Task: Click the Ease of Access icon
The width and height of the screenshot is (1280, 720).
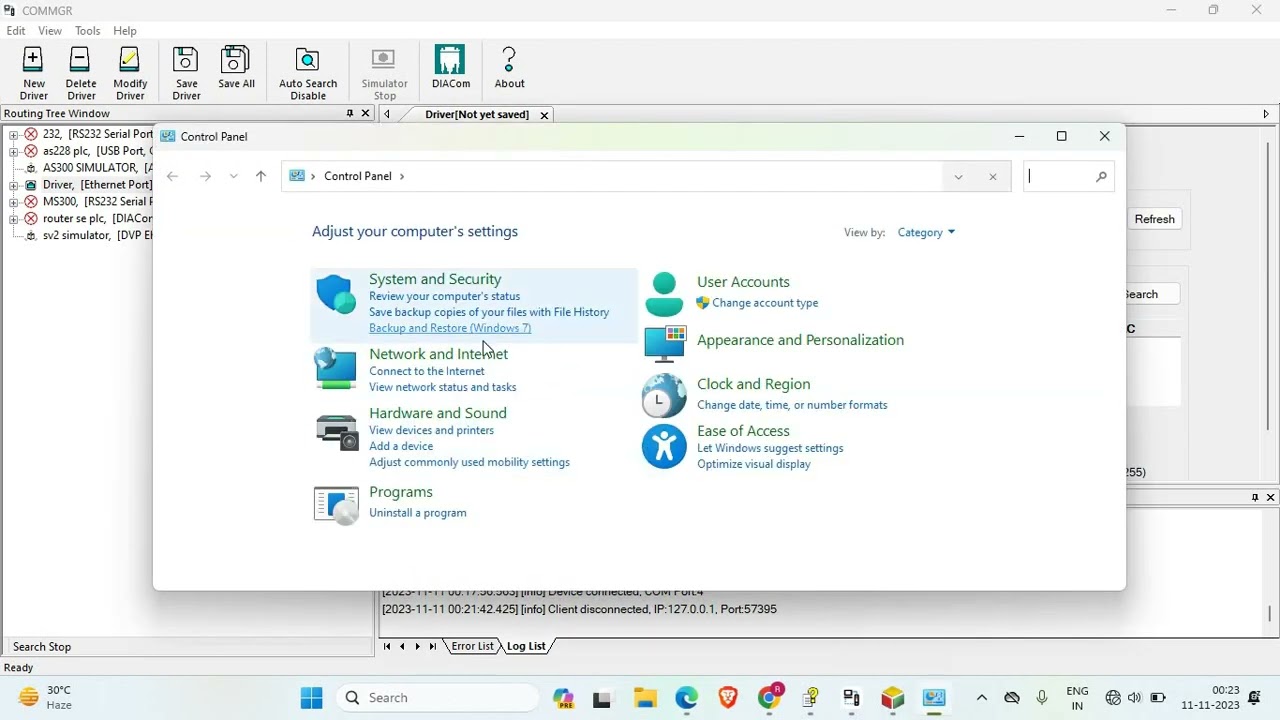Action: point(664,446)
